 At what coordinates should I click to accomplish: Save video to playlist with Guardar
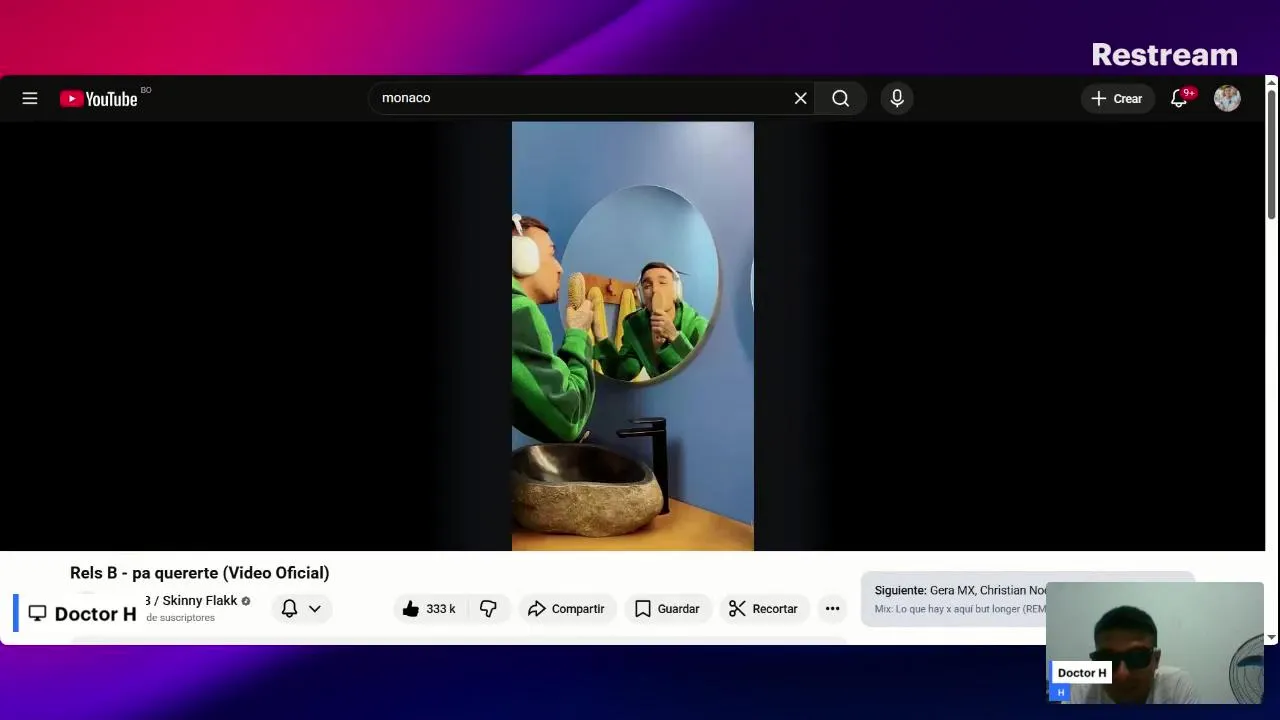tap(667, 608)
